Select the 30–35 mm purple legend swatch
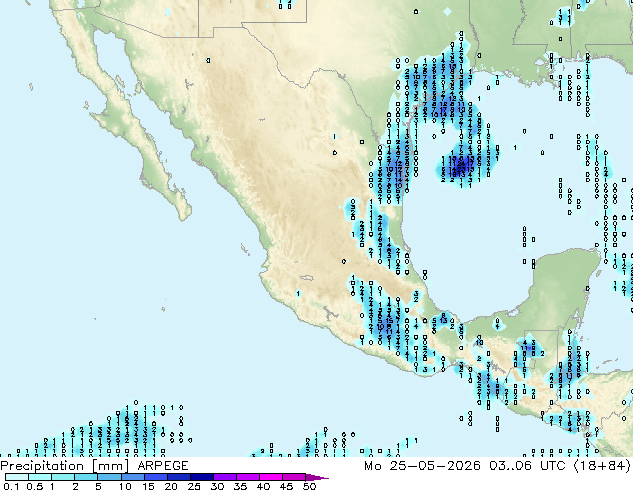The height and width of the screenshot is (490, 634). [225, 477]
